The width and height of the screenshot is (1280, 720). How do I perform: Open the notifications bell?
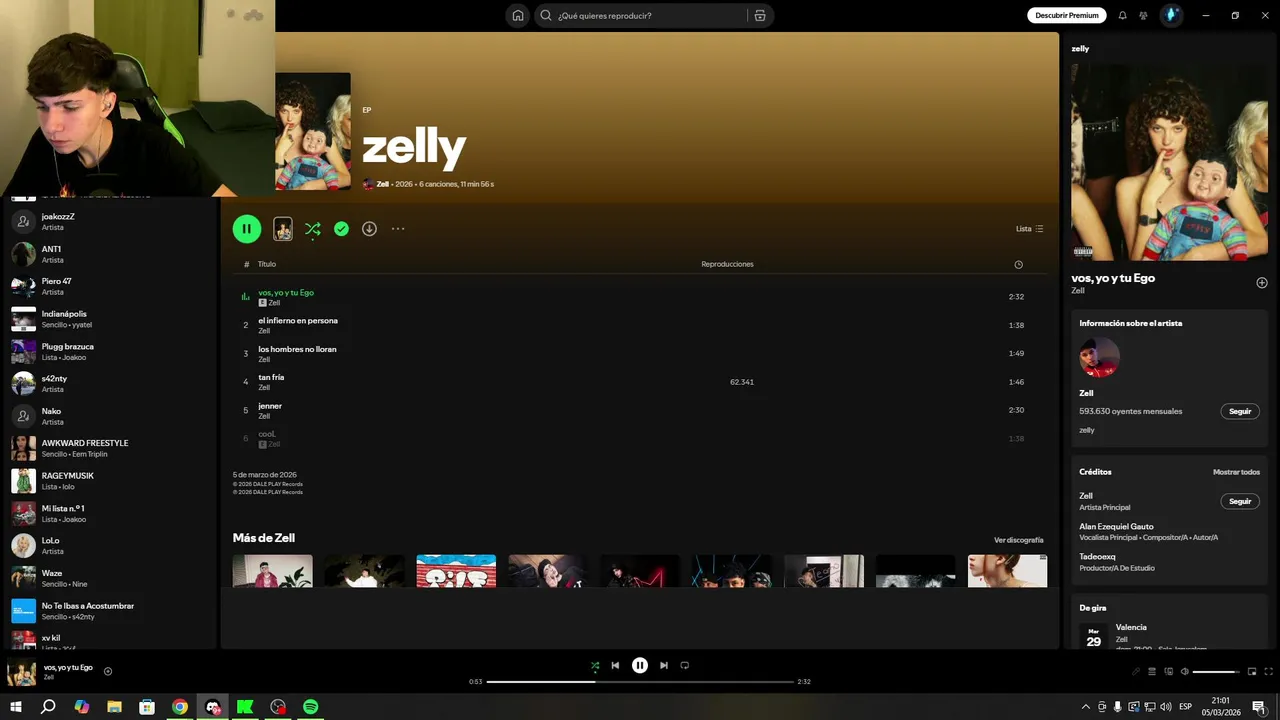[1122, 15]
